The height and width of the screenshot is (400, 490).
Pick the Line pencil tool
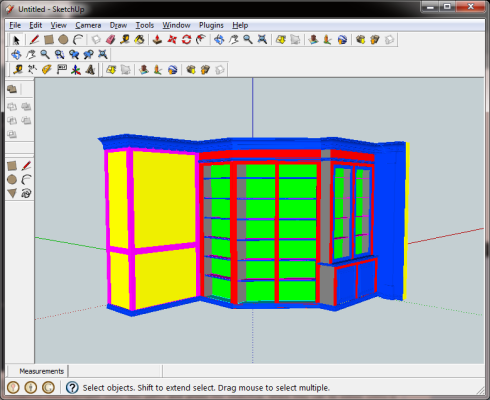tap(34, 40)
